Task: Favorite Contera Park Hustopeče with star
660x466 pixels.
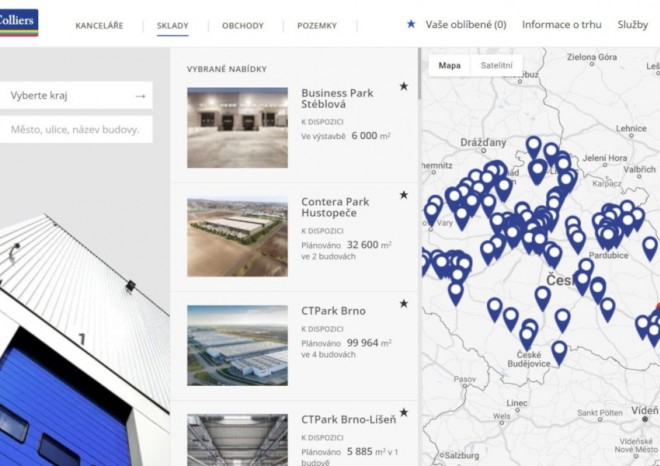Action: 404,195
